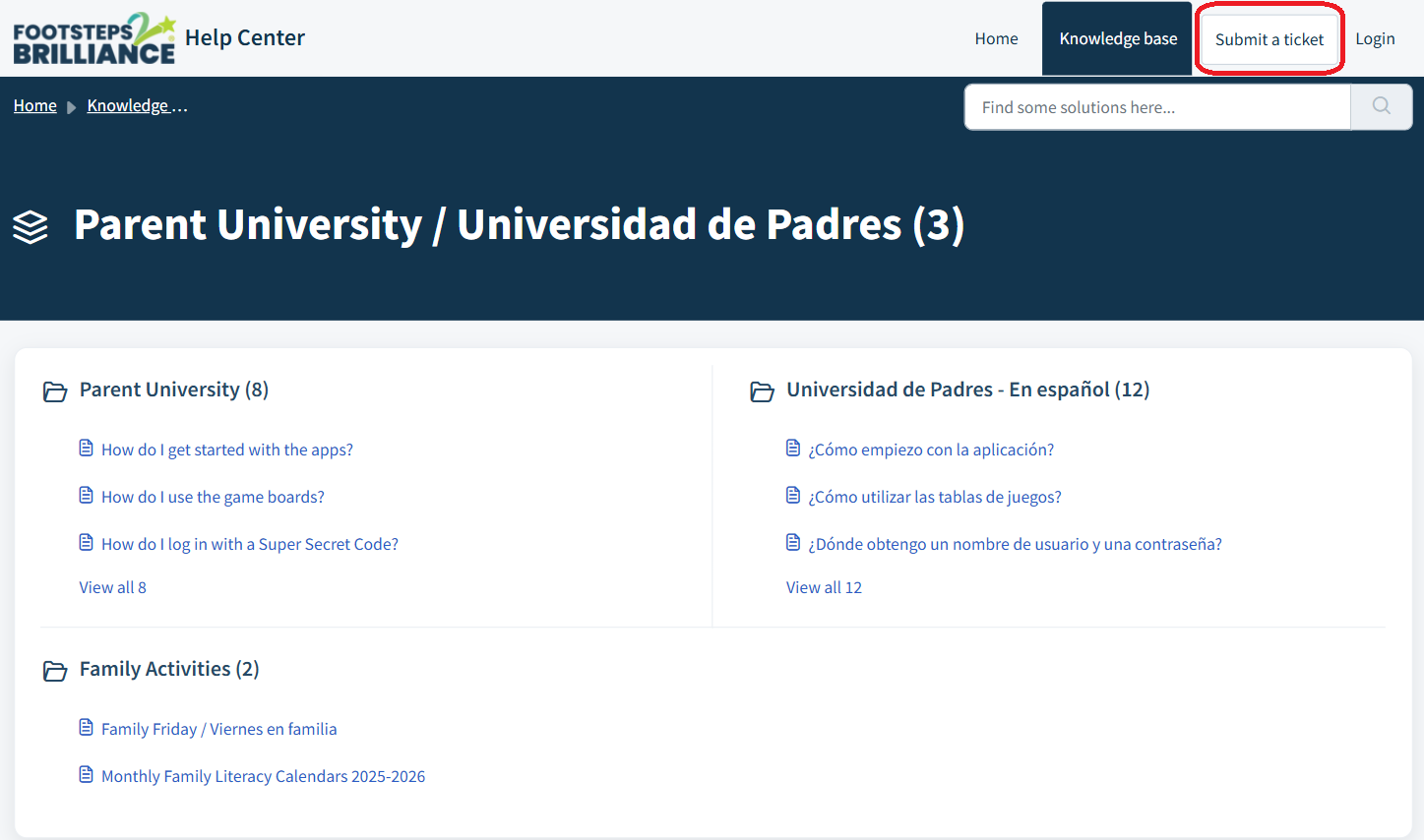
Task: Click the Submit a ticket button
Action: tap(1269, 39)
